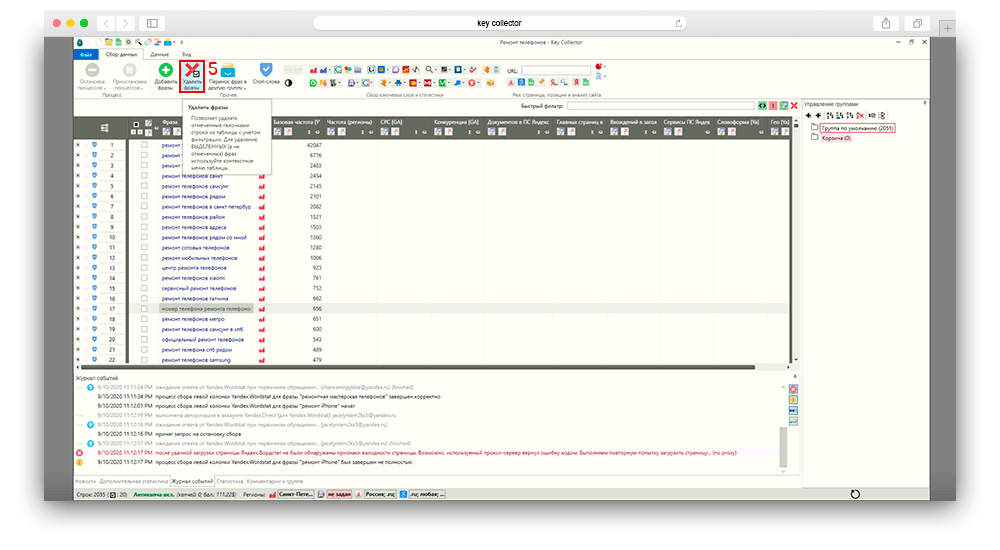
Task: Expand row 19 with its plus icon
Action: coord(78,329)
